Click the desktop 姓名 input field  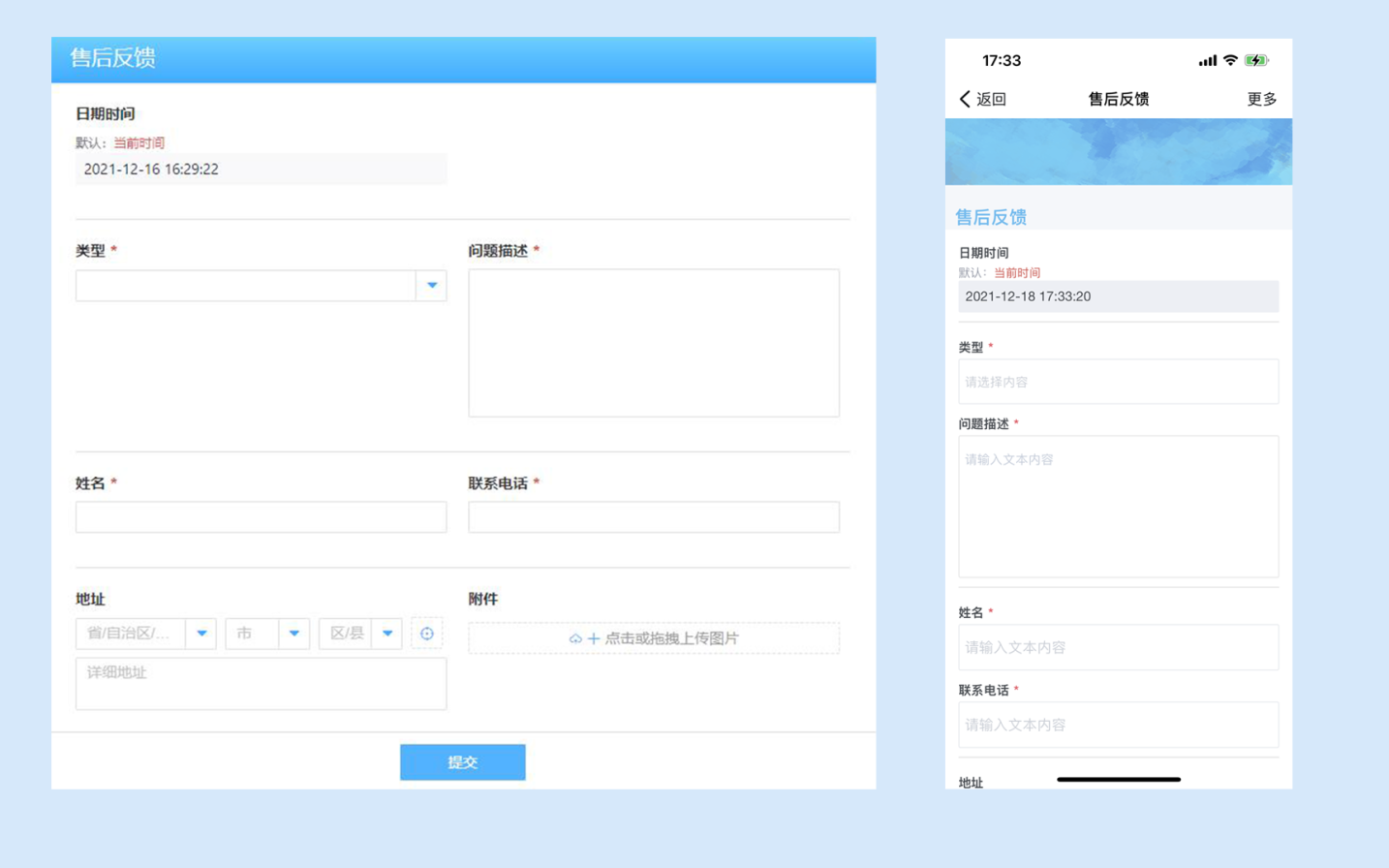261,517
